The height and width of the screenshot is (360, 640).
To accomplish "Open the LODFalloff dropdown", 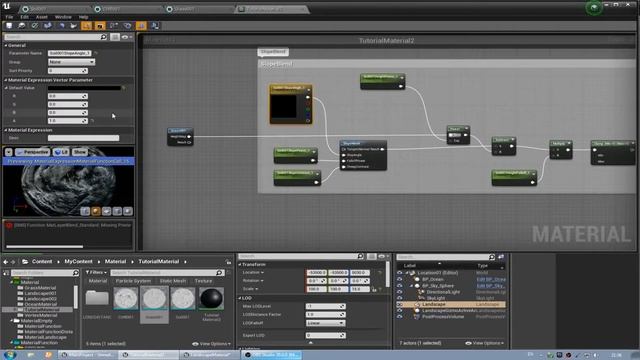I will pyautogui.click(x=326, y=323).
